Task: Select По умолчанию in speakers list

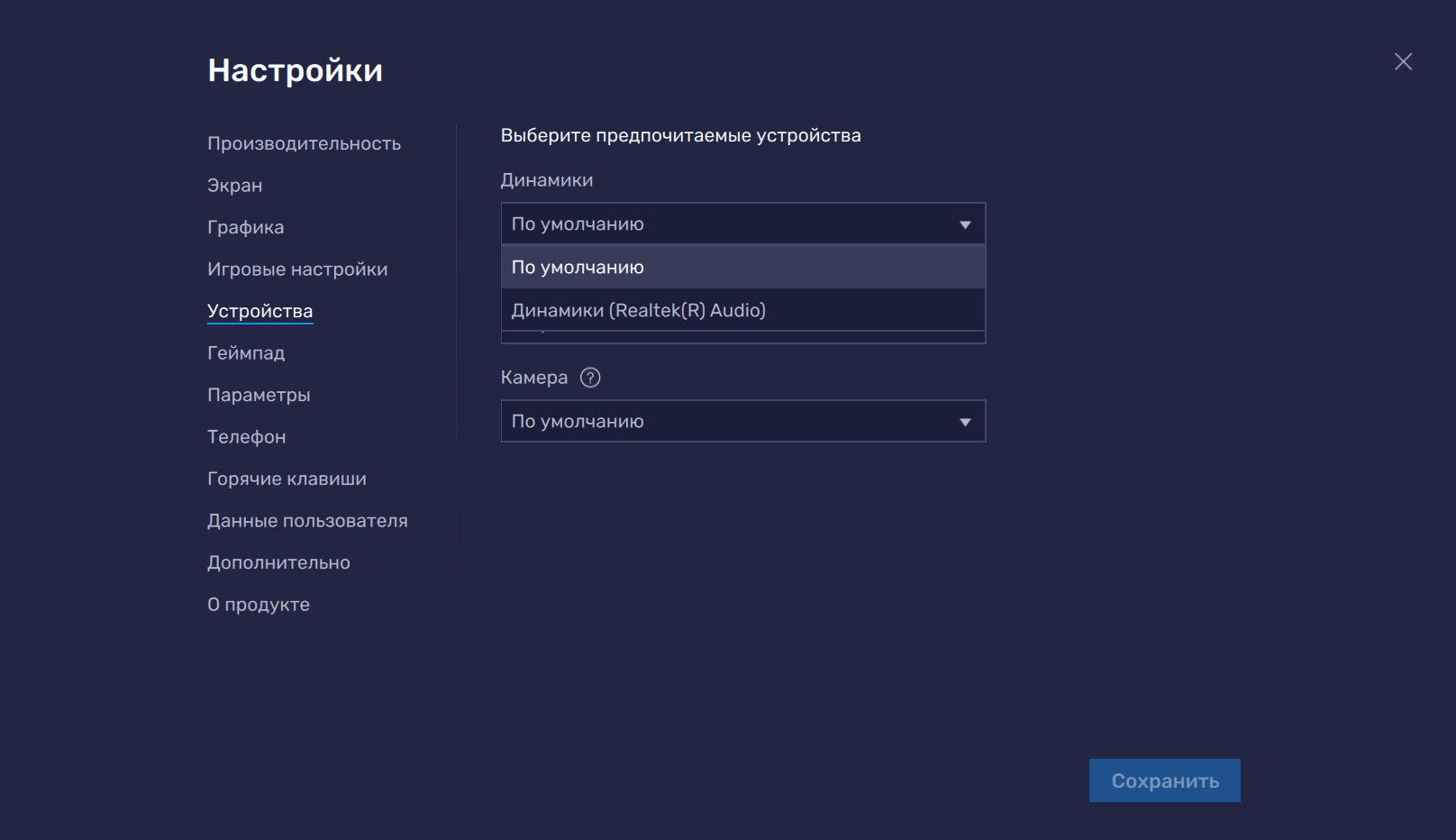Action: (x=743, y=267)
